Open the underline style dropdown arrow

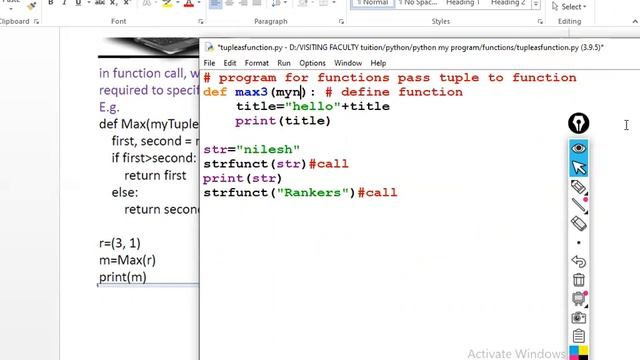(88, 3)
